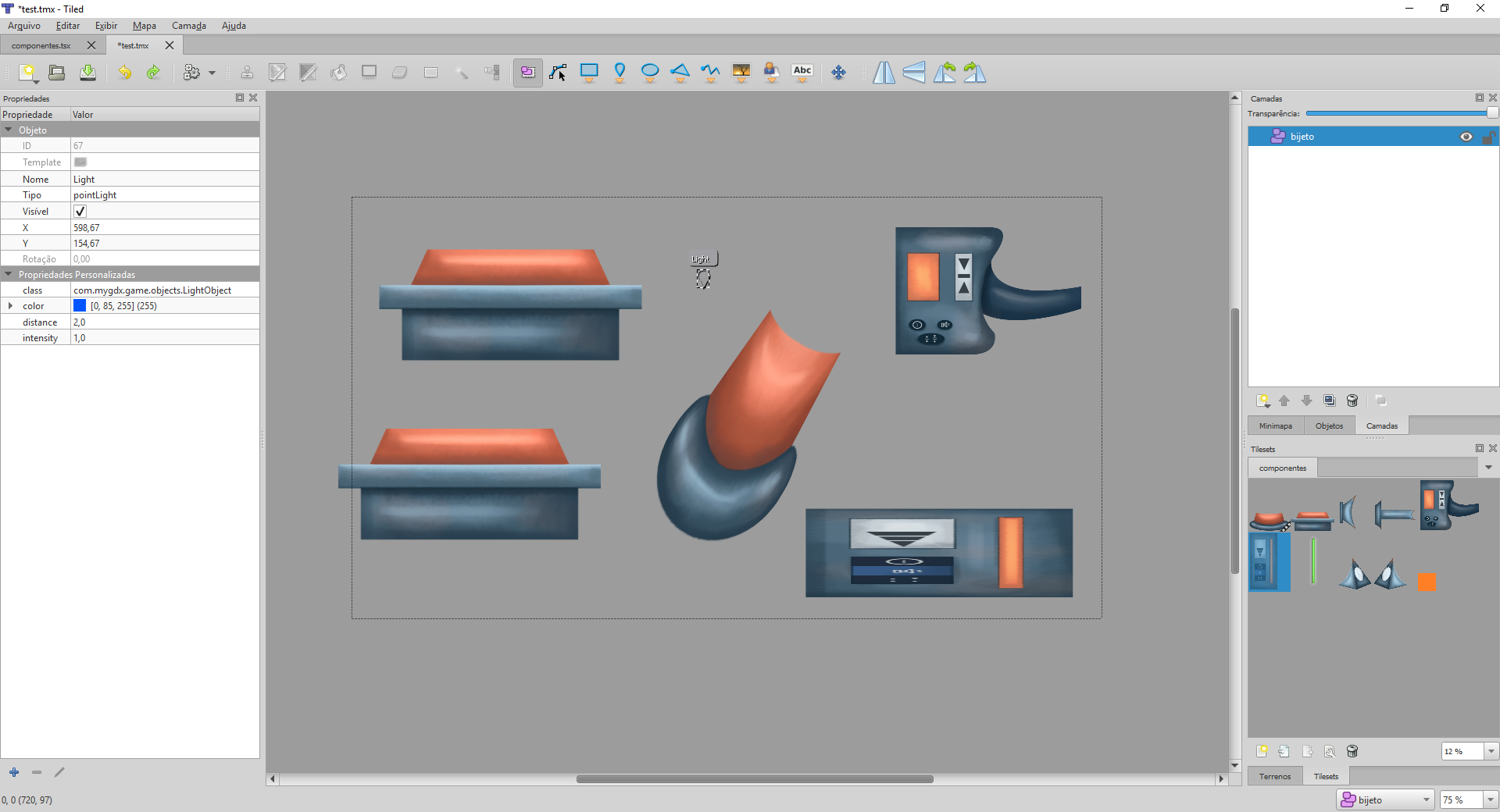Collapse the Objeto property group
This screenshot has height=812, width=1500.
coord(9,130)
